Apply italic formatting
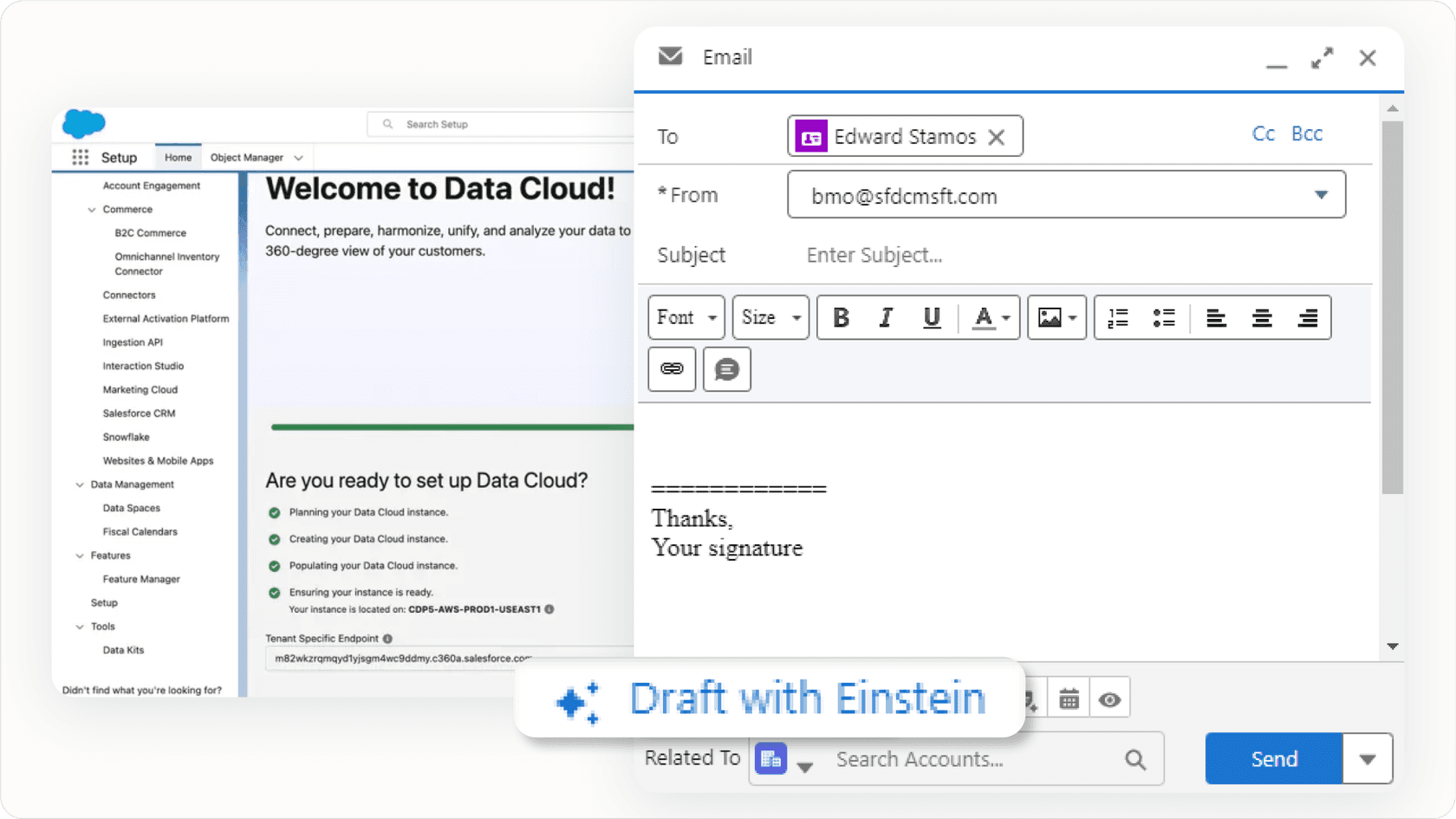This screenshot has height=819, width=1456. [x=885, y=317]
